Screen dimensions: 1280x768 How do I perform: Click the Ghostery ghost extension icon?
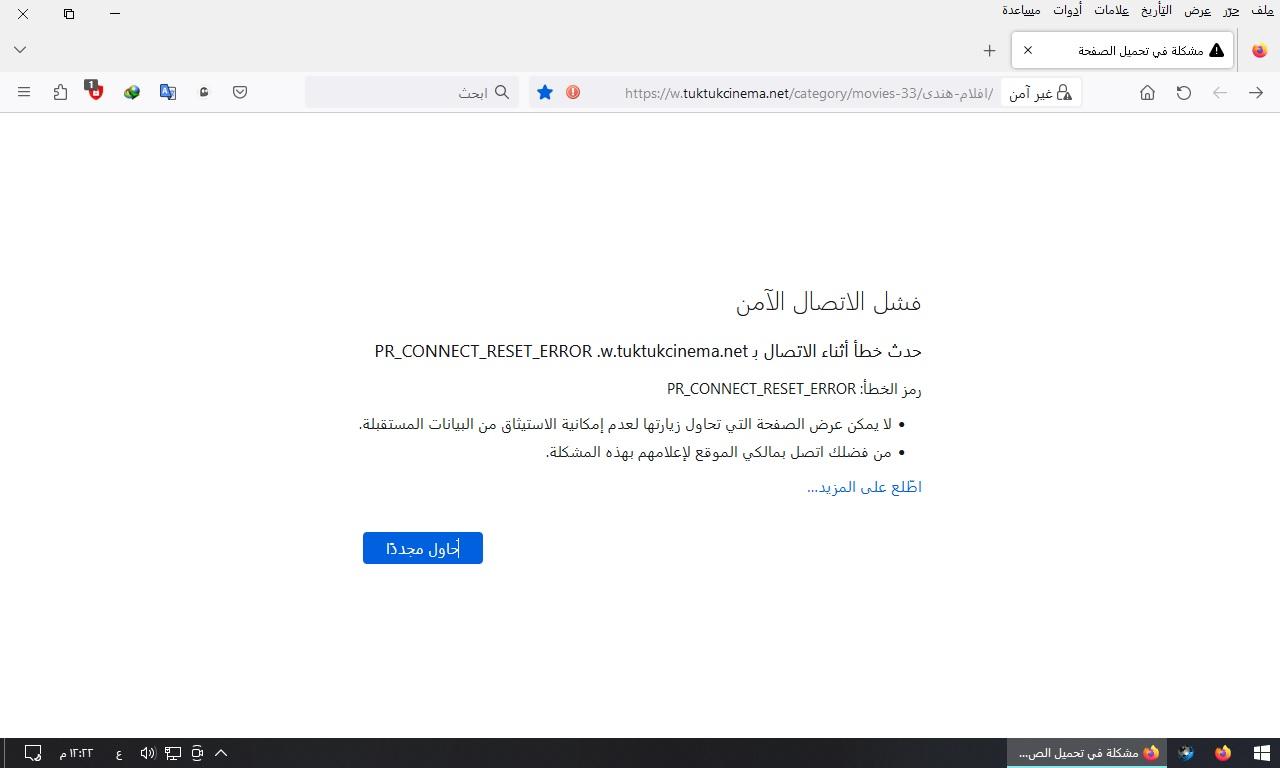(204, 92)
